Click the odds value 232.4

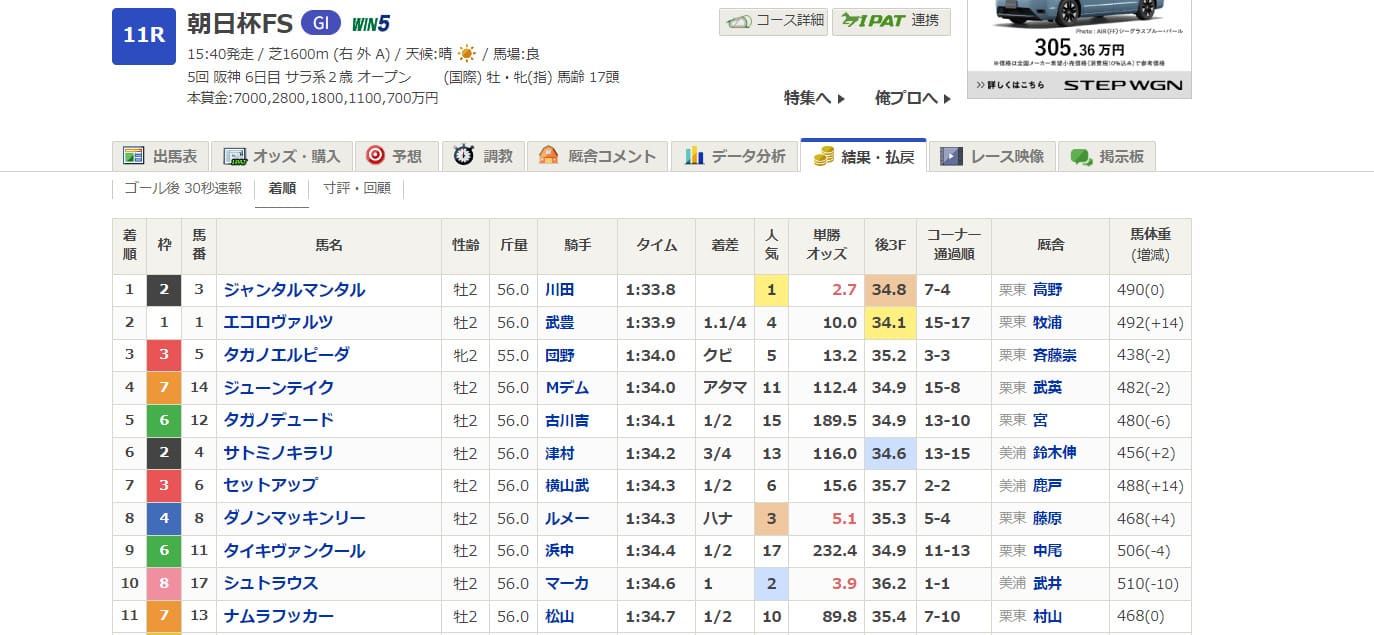[x=836, y=551]
